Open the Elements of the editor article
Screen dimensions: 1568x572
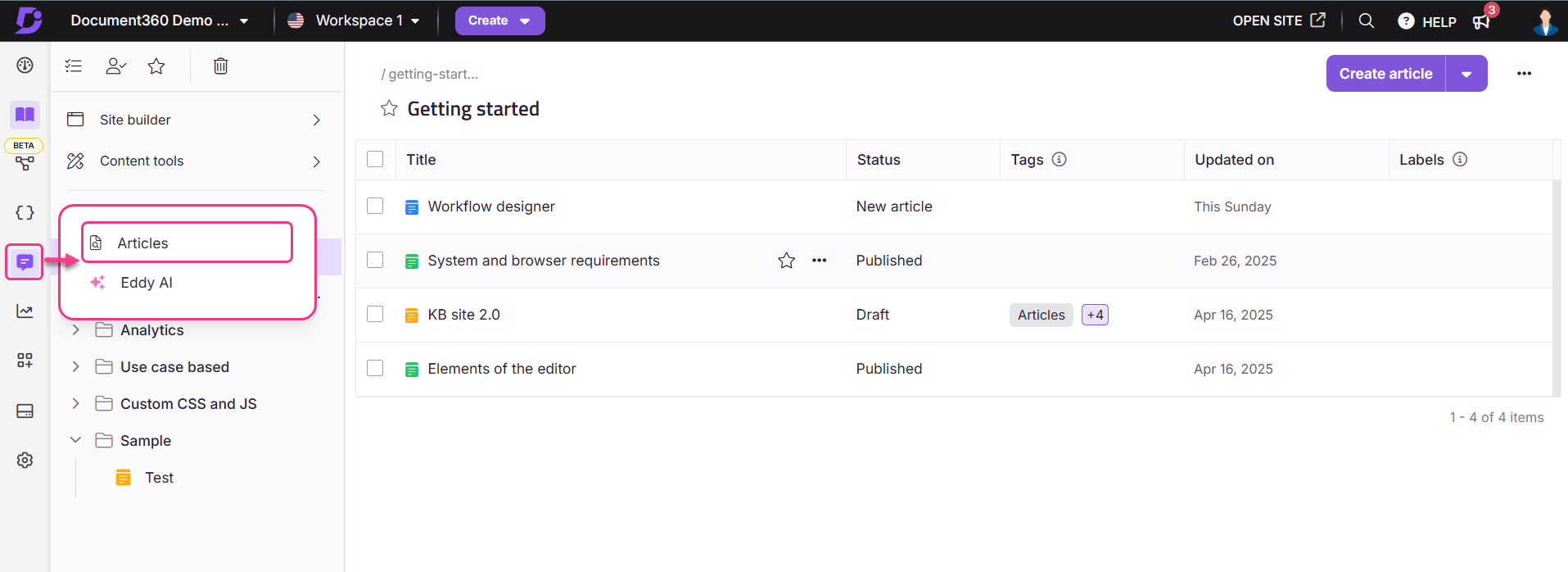pyautogui.click(x=502, y=369)
